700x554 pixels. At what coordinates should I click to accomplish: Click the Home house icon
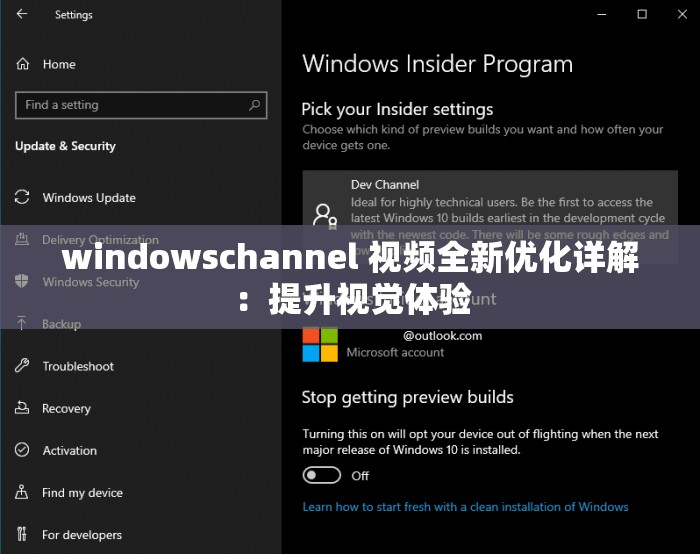22,64
